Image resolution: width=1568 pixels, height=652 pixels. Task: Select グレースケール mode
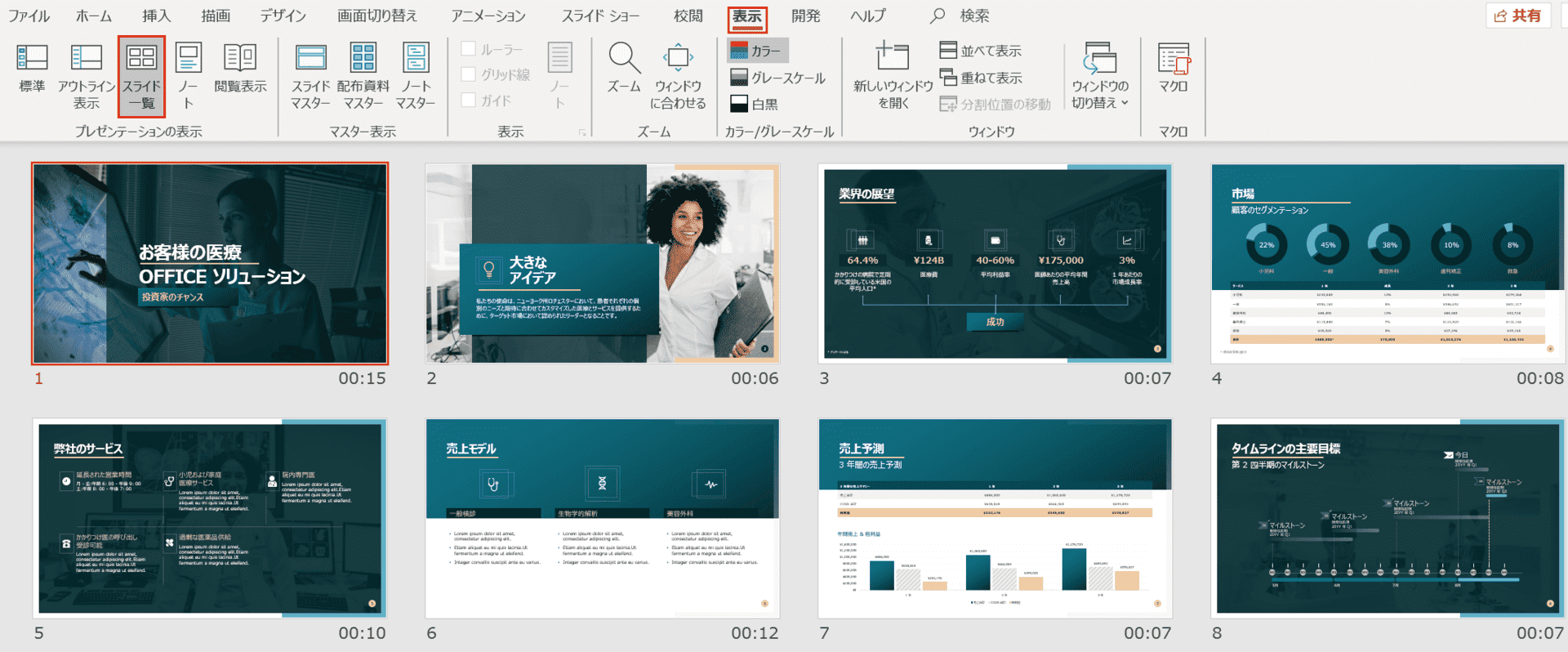point(777,78)
